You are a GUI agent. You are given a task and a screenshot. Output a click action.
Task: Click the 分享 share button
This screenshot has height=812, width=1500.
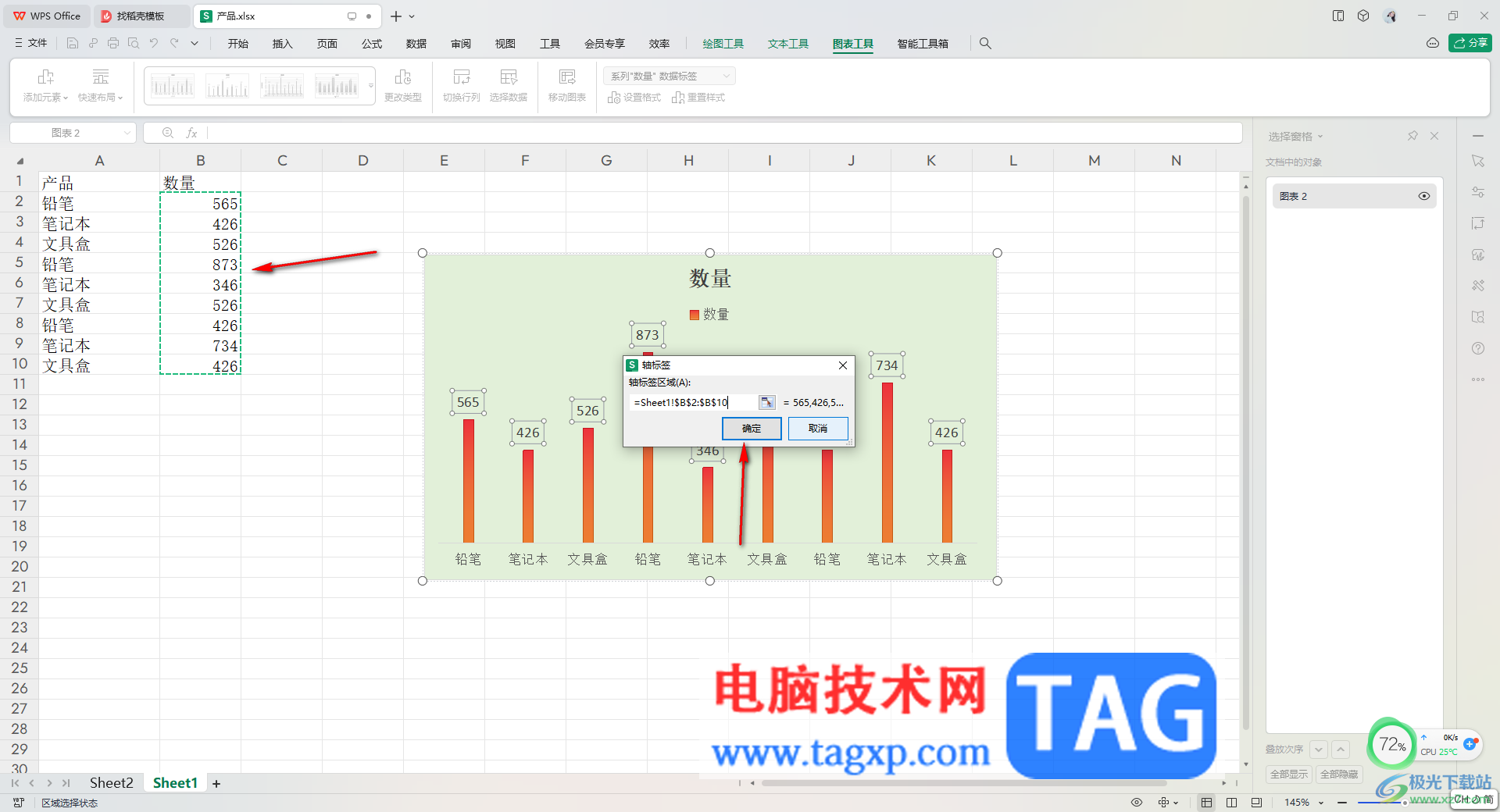(x=1470, y=43)
